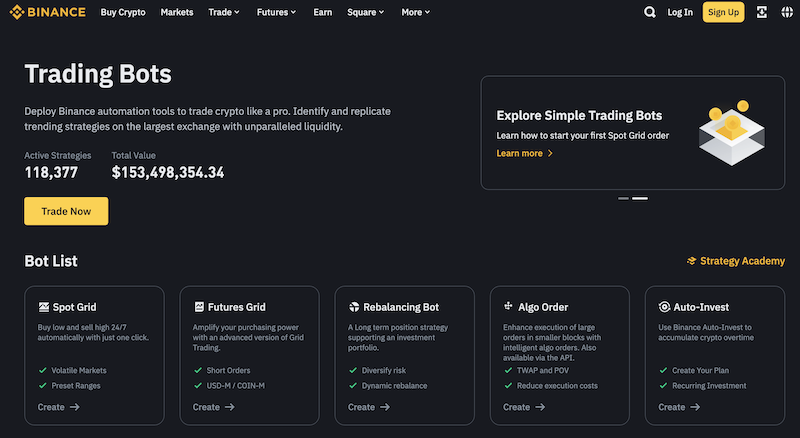Click the Spot Grid card title
The height and width of the screenshot is (438, 800).
[x=74, y=307]
